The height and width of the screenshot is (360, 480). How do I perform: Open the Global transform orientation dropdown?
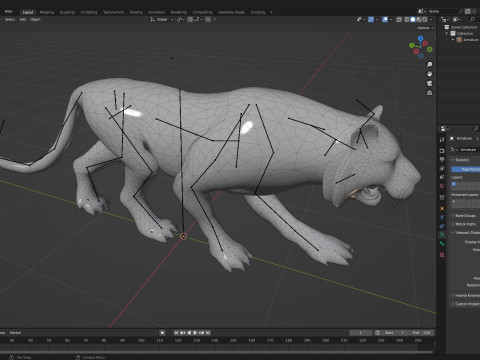click(x=162, y=20)
